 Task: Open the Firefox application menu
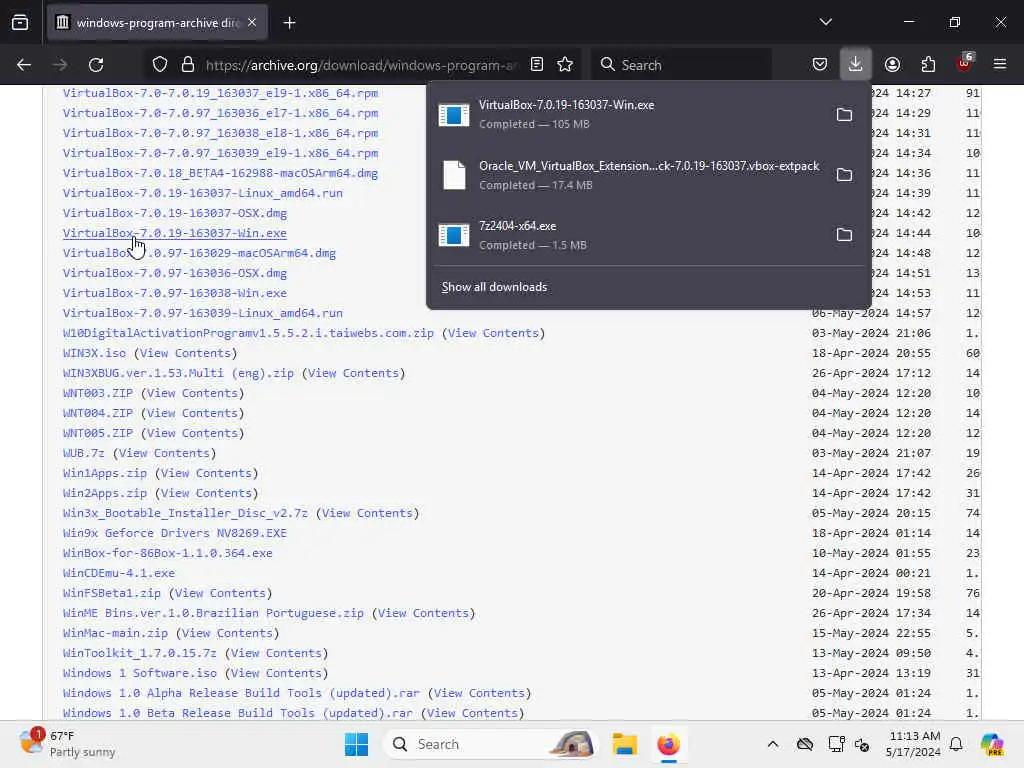(1000, 64)
